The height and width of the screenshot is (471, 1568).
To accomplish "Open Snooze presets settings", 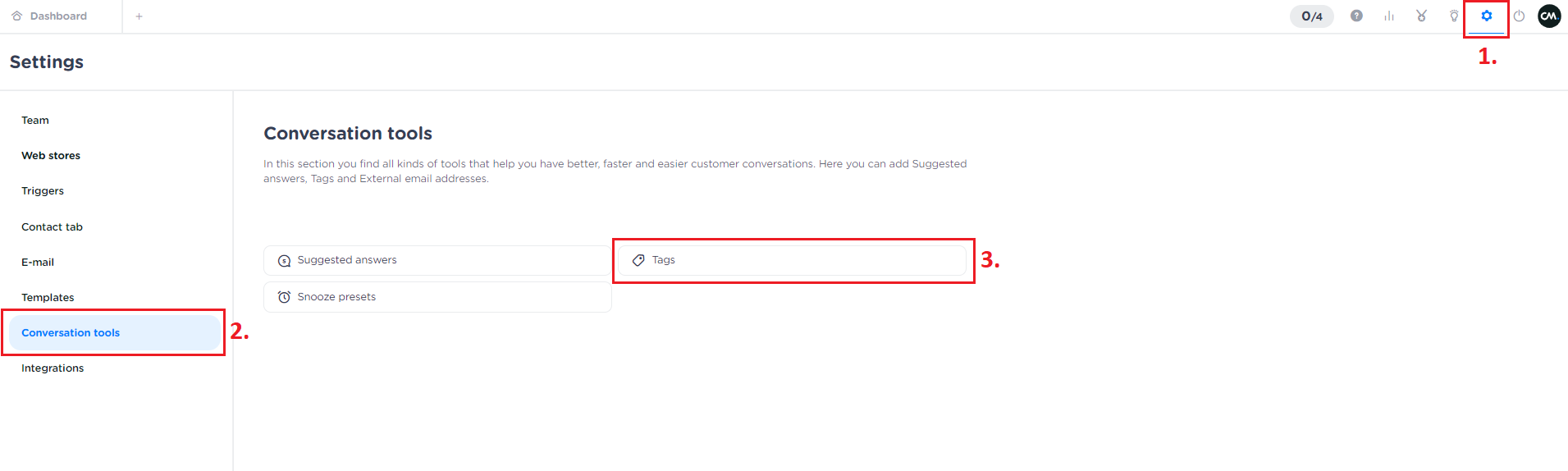I will (x=437, y=297).
